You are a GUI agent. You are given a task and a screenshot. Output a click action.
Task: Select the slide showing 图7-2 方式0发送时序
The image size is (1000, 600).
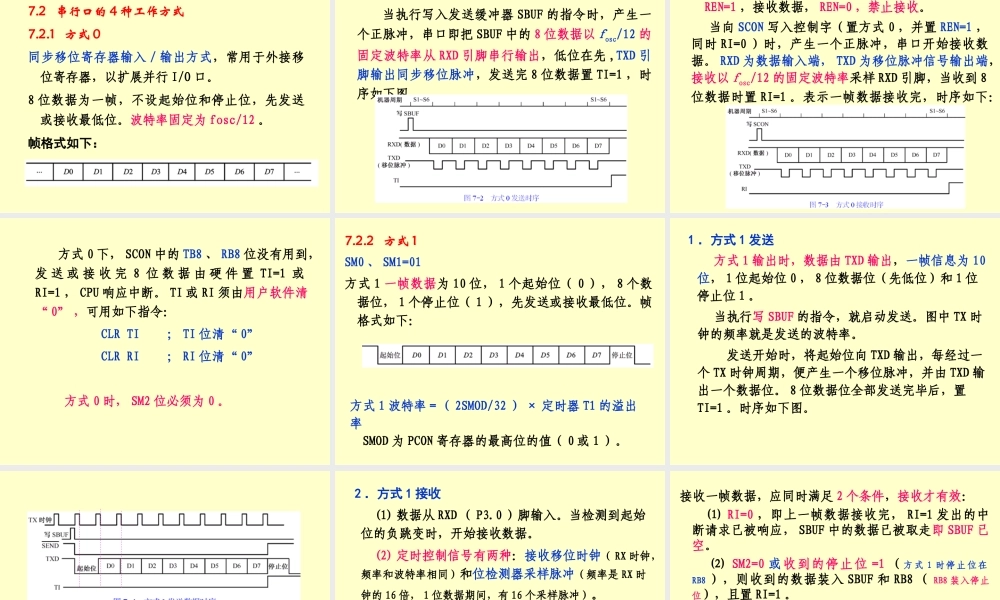coord(500,106)
